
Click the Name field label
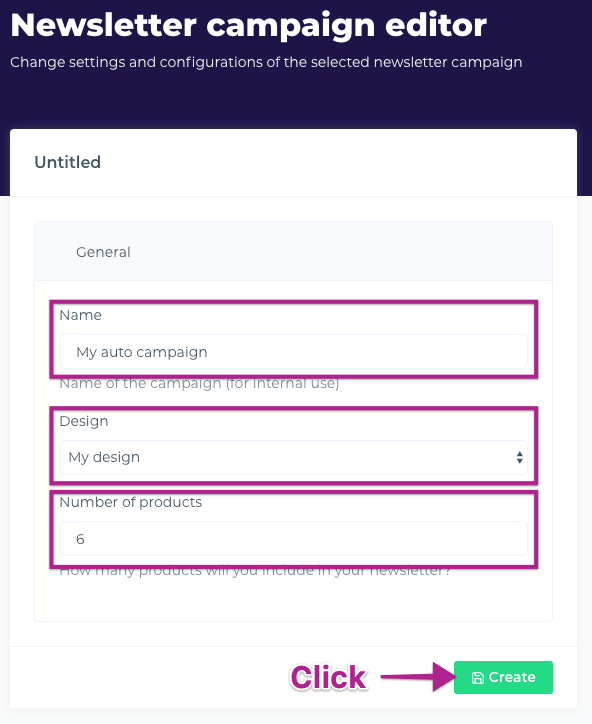(x=80, y=315)
